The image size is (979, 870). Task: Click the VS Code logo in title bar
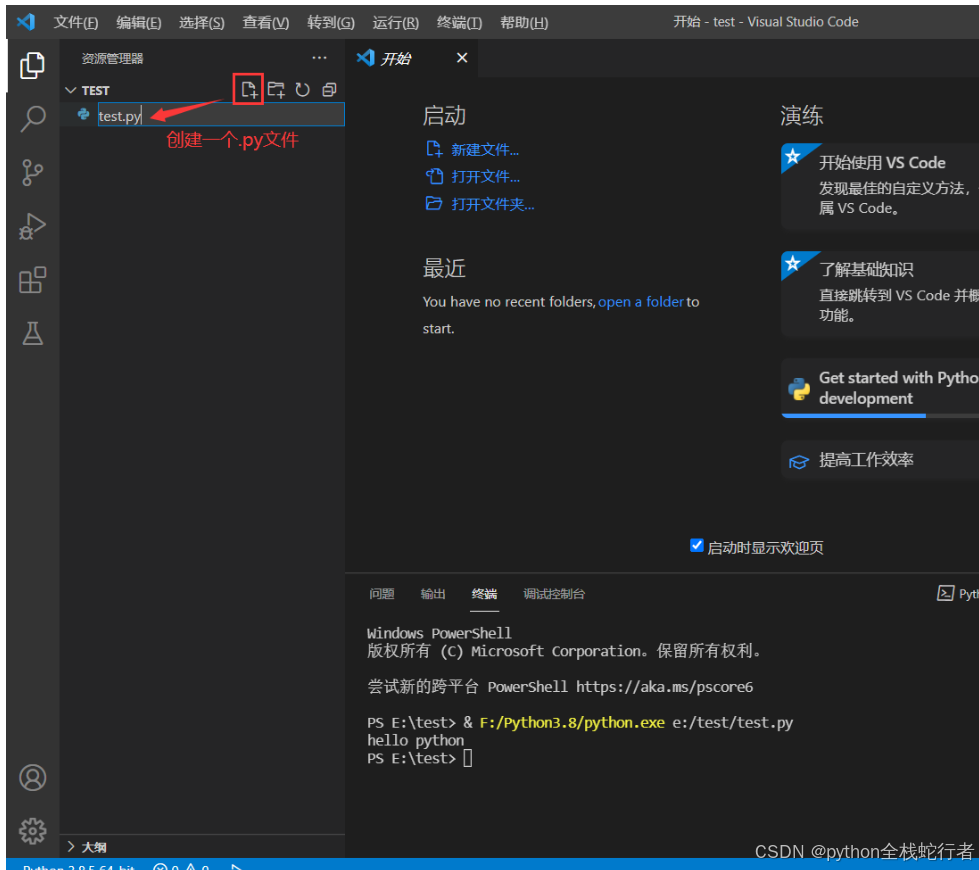pyautogui.click(x=26, y=22)
